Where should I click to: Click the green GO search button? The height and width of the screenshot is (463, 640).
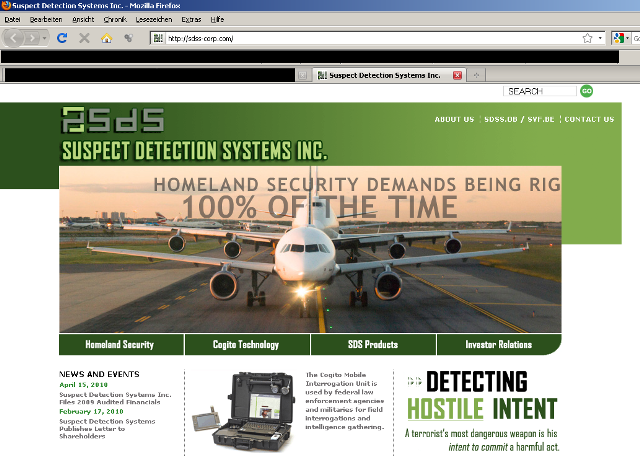click(587, 91)
